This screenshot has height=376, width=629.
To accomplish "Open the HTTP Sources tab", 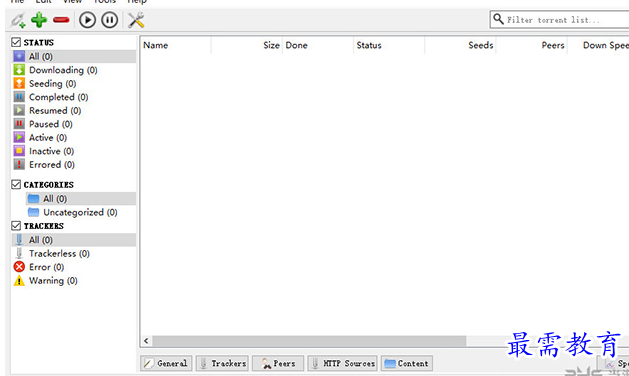I will [x=343, y=364].
